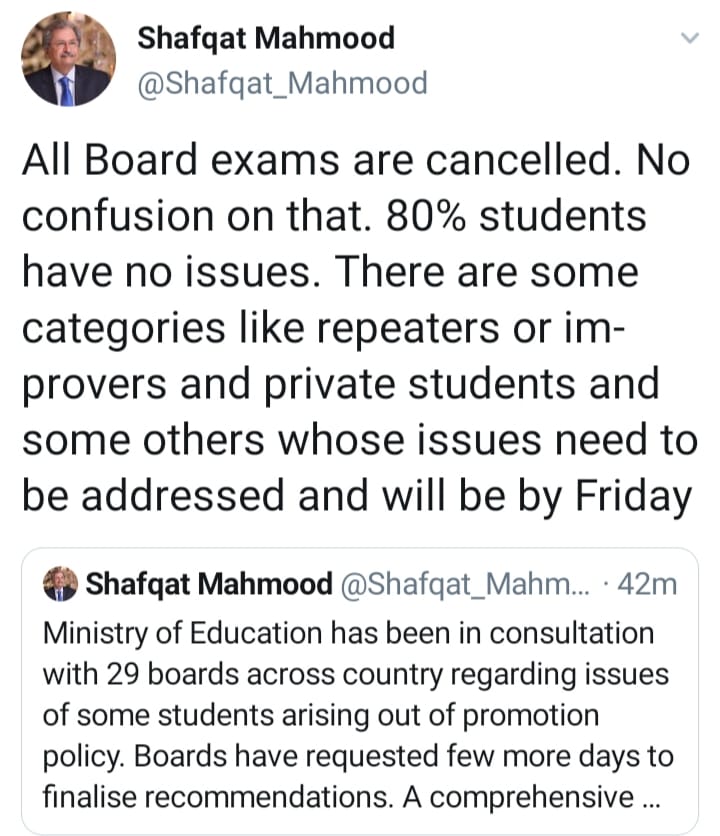Open the quoted tweet starting 'Ministry of Education'
This screenshot has width=720, height=836.
[360, 690]
